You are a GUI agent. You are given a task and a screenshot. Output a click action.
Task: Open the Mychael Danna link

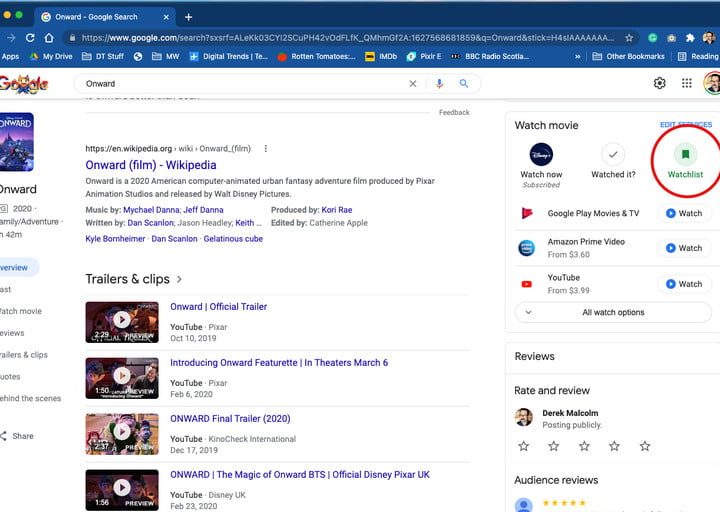(151, 210)
